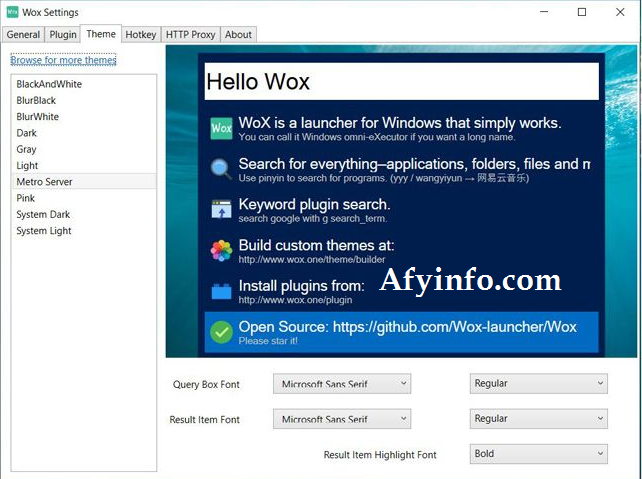Expand the Result Item Font style dropdown

[x=538, y=419]
